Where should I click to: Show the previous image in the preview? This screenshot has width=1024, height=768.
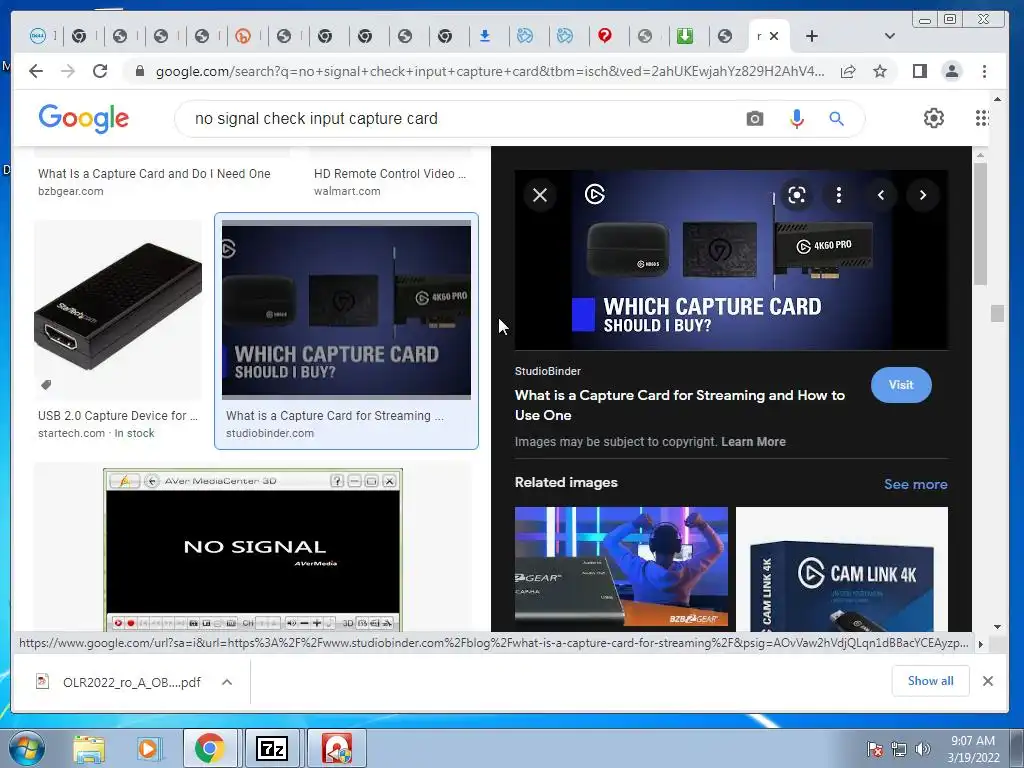[x=881, y=195]
